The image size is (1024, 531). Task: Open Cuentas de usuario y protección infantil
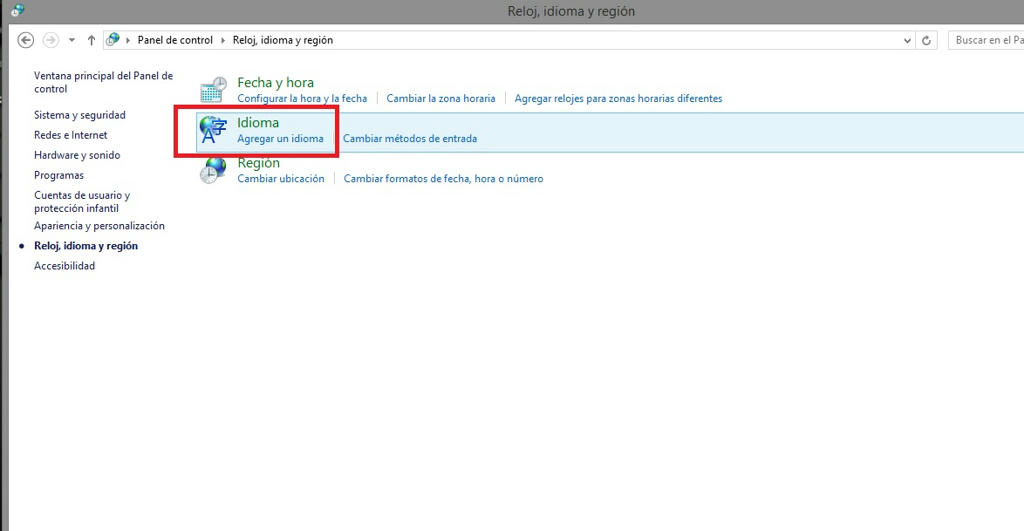click(x=82, y=202)
